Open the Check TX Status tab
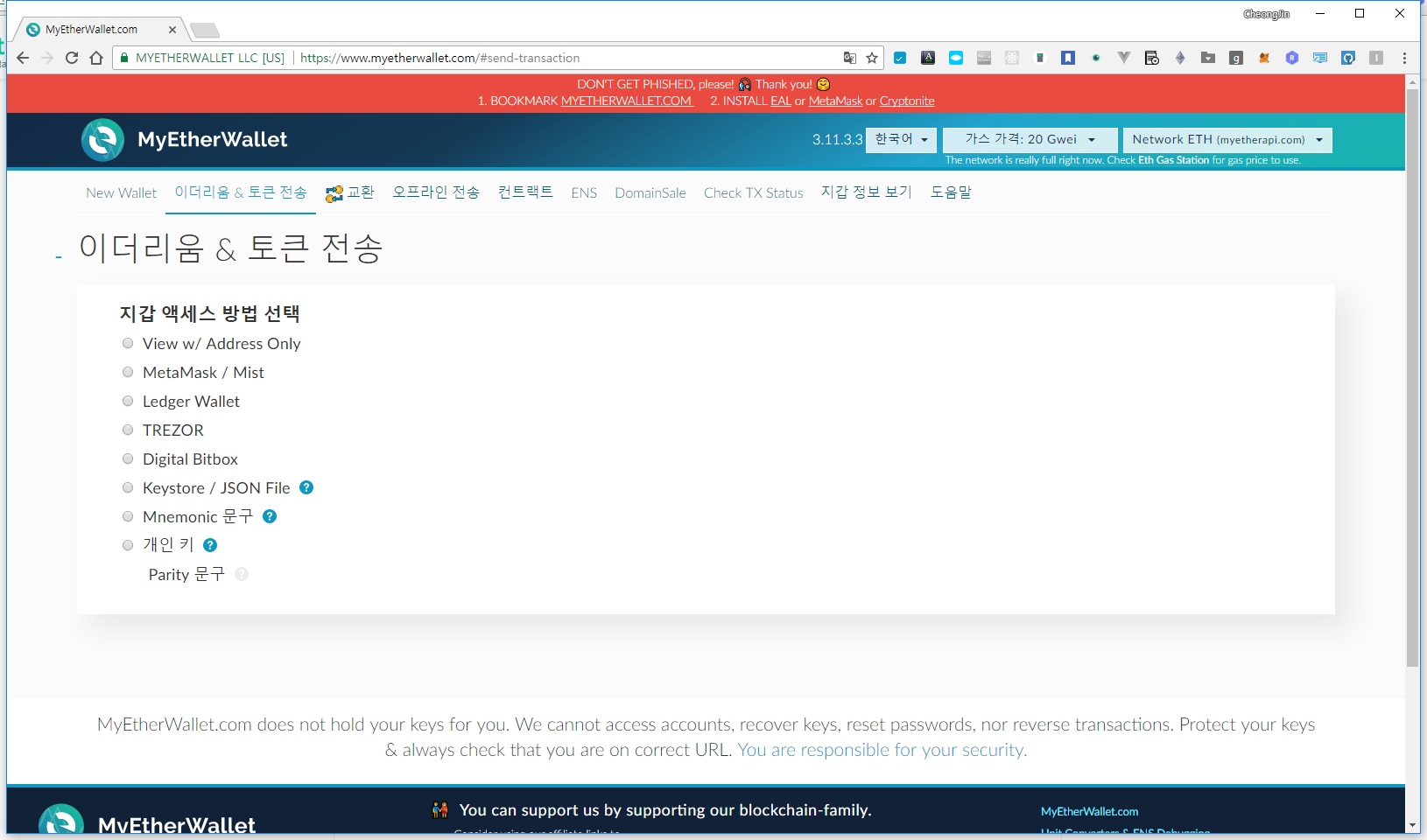Screen dimensions: 1427x840 pos(754,192)
